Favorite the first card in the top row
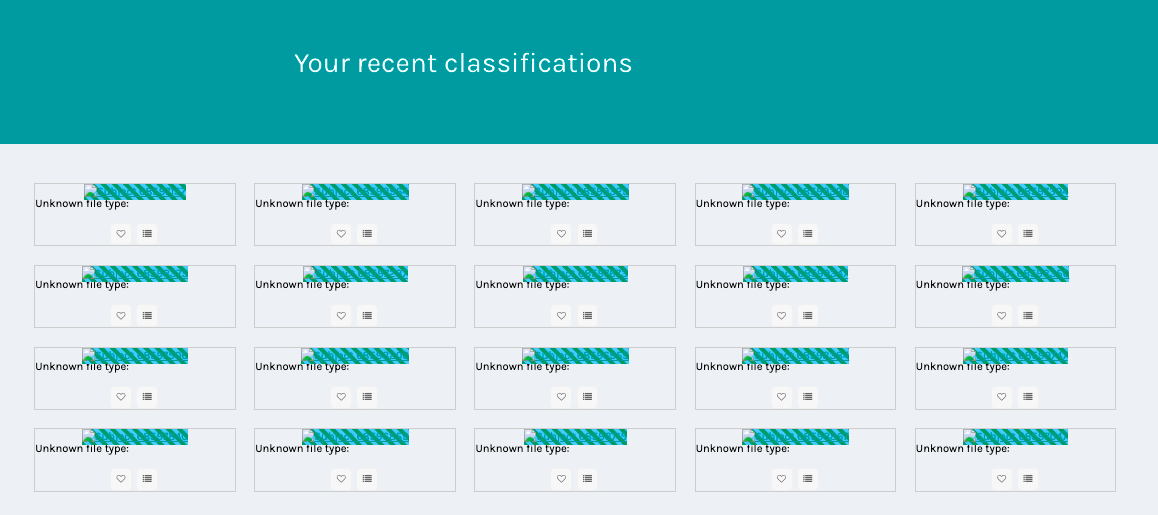The height and width of the screenshot is (515, 1158). 121,233
